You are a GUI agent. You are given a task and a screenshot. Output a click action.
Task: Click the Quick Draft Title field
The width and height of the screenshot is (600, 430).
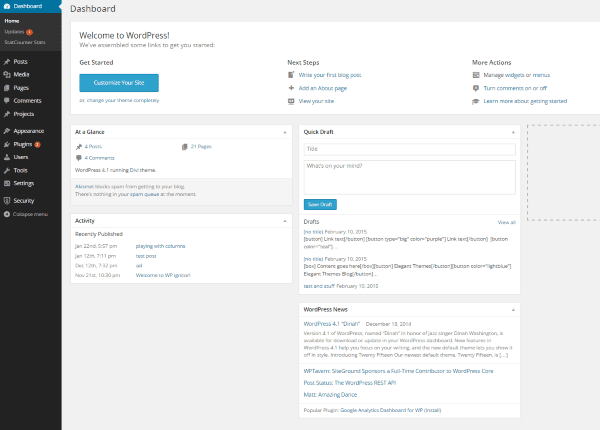409,149
